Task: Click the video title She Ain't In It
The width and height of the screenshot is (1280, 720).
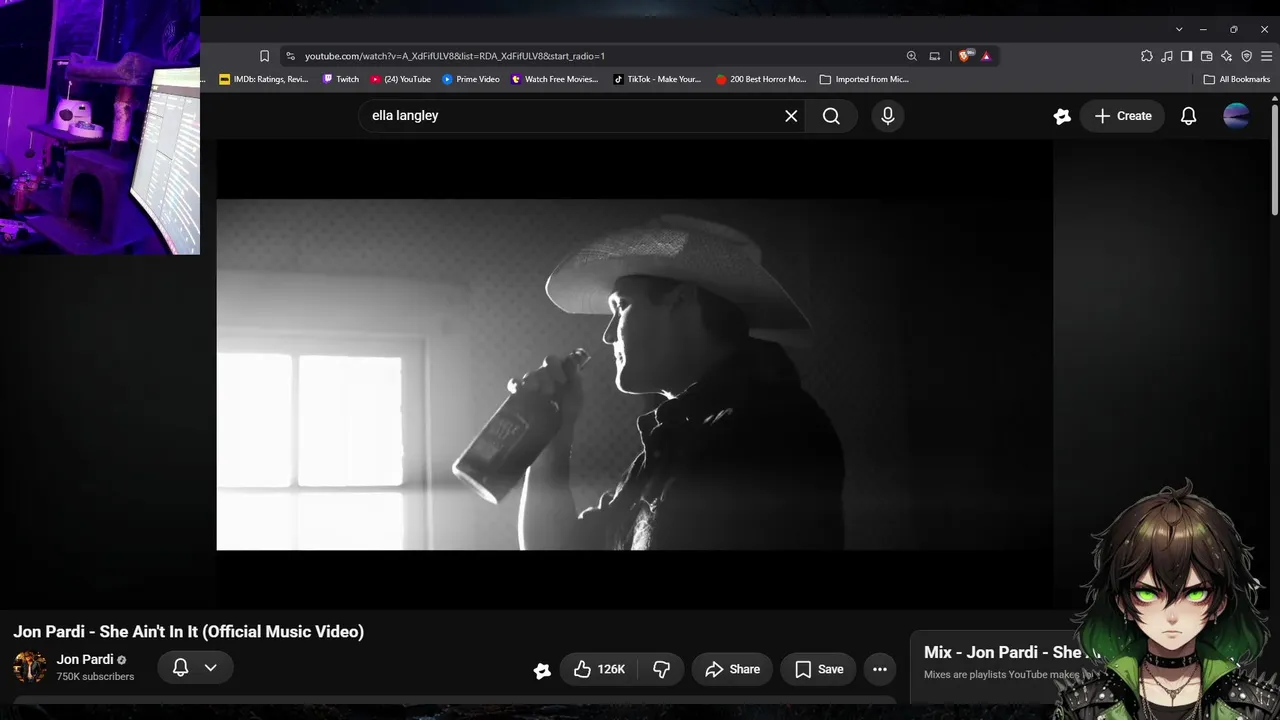Action: coord(188,632)
